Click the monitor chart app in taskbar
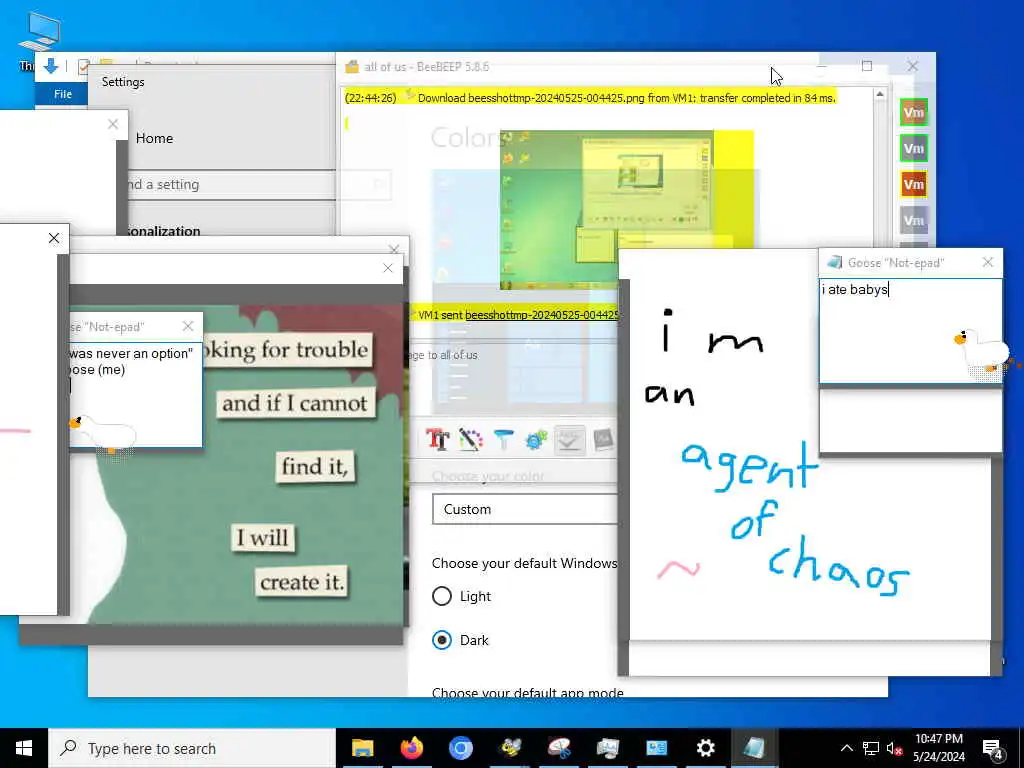 pos(607,748)
